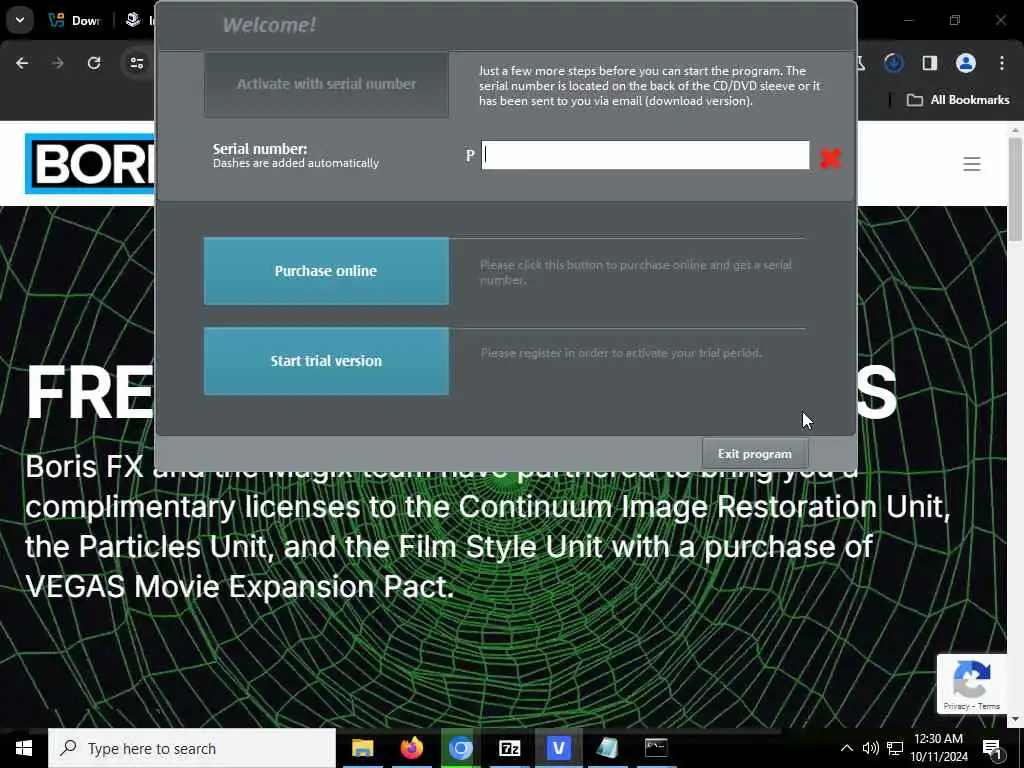Screen dimensions: 1024x768
Task: Open Boris FX hamburger menu
Action: [x=972, y=164]
